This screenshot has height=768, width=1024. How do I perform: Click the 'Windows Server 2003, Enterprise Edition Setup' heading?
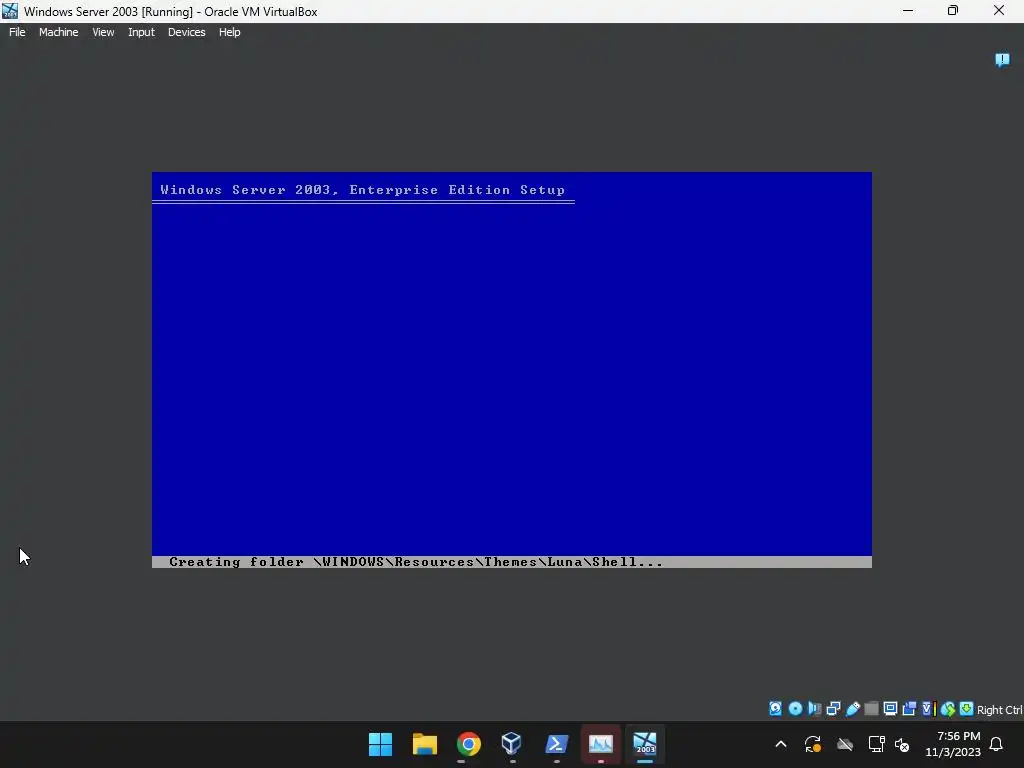click(362, 190)
